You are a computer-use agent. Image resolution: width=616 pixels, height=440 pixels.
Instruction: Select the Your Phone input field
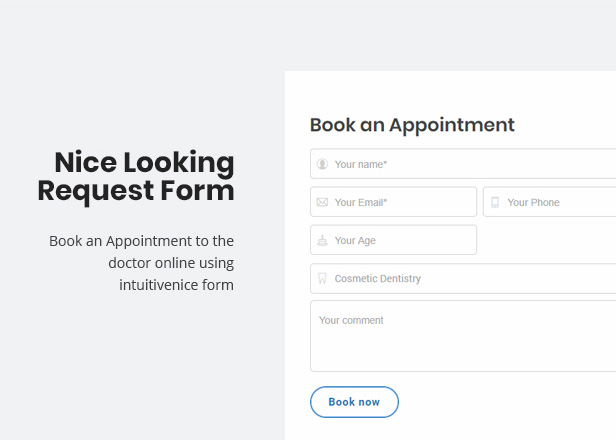(x=550, y=202)
